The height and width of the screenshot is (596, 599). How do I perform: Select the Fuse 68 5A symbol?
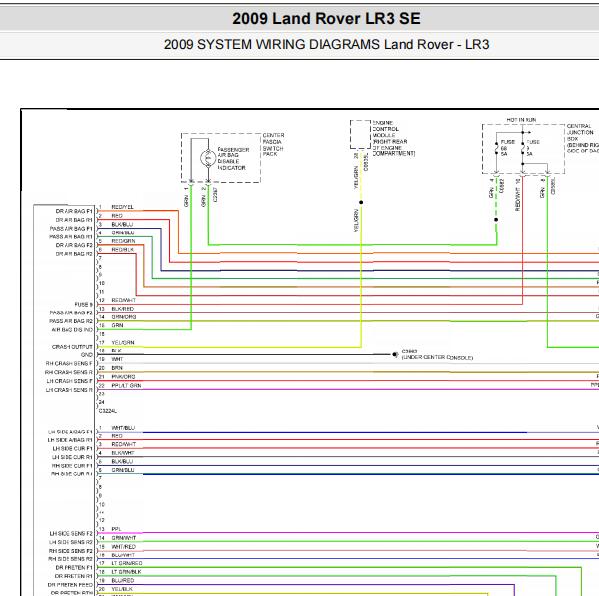tap(496, 148)
